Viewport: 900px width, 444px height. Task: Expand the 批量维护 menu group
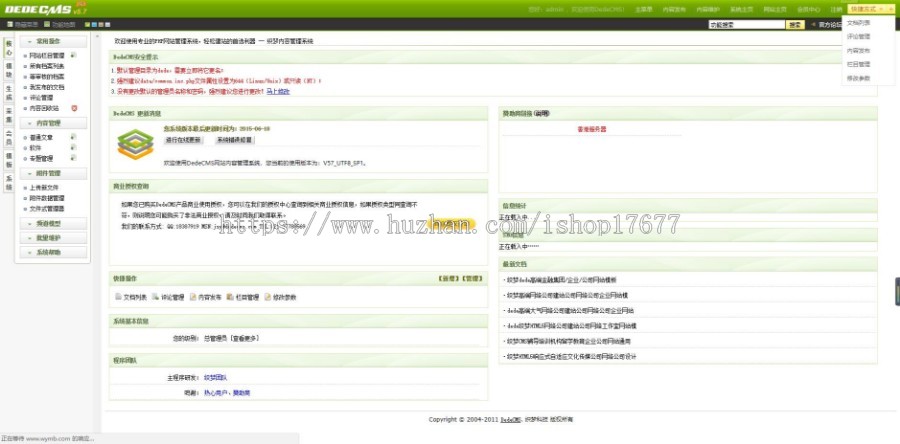coord(53,238)
